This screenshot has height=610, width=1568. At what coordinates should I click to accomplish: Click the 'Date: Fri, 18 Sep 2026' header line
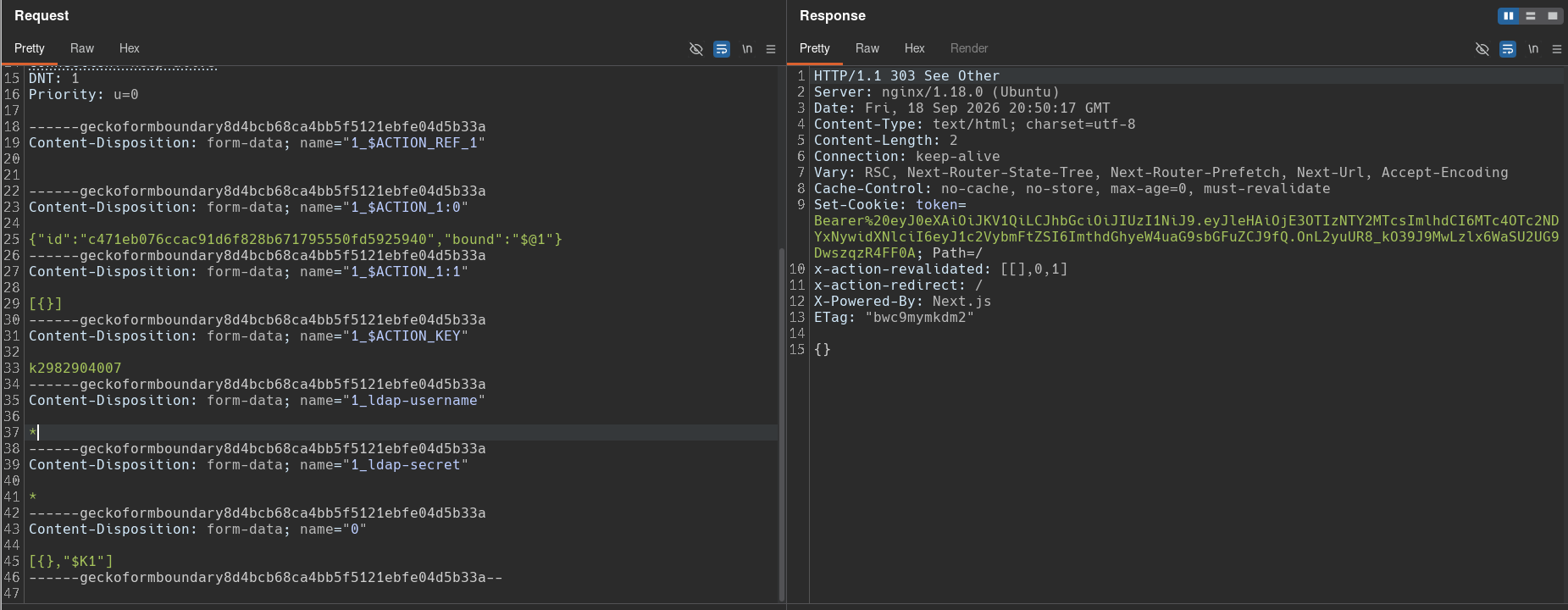click(x=961, y=108)
